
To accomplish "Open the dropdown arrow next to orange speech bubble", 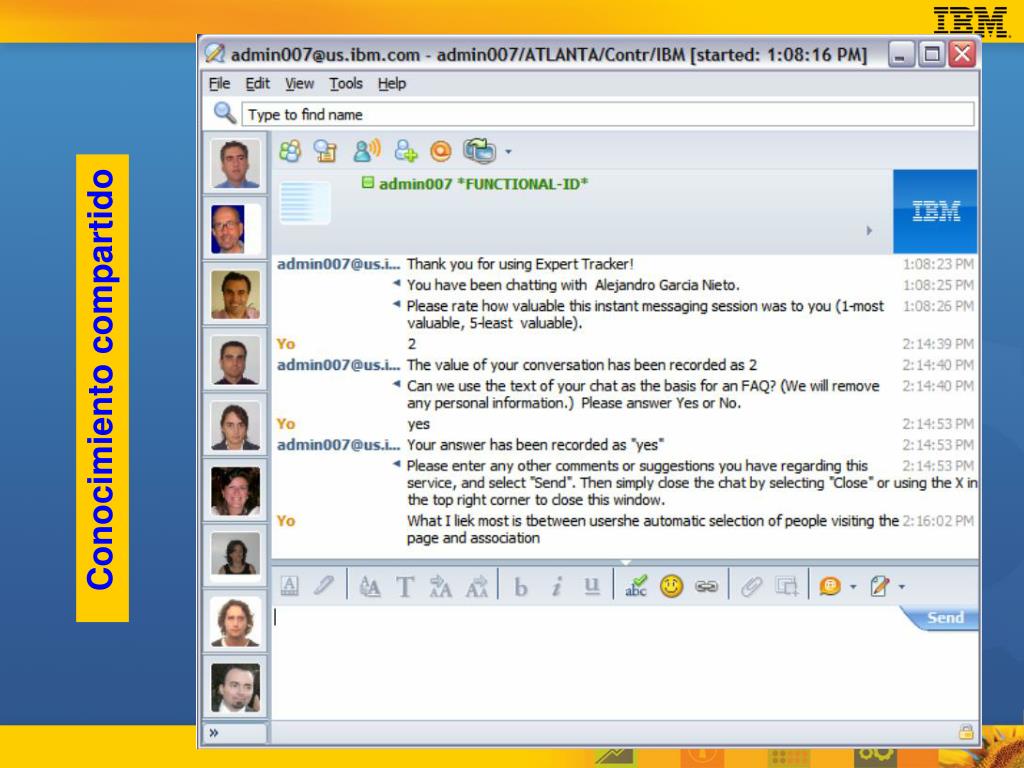I will (x=853, y=587).
